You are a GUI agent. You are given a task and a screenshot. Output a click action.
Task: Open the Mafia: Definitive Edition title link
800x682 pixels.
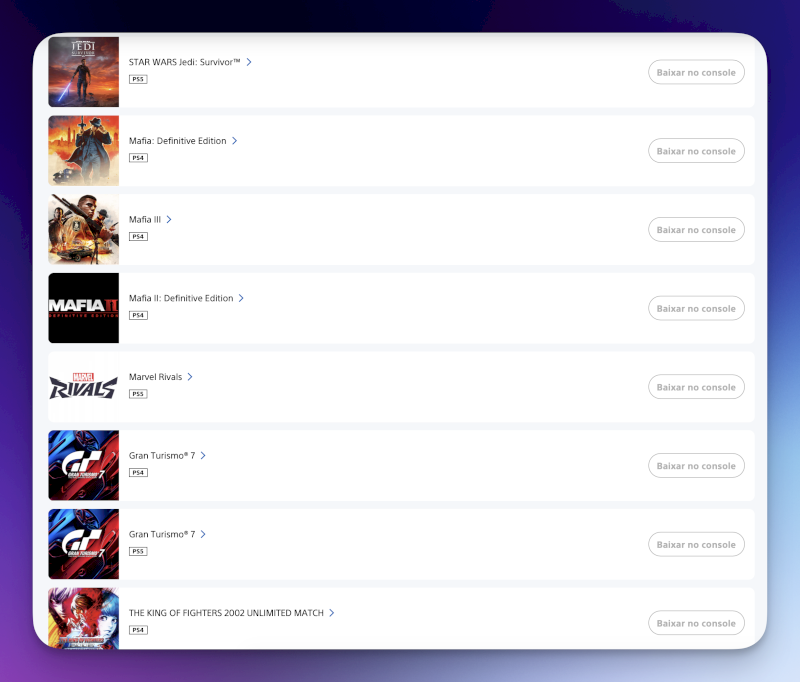point(178,141)
